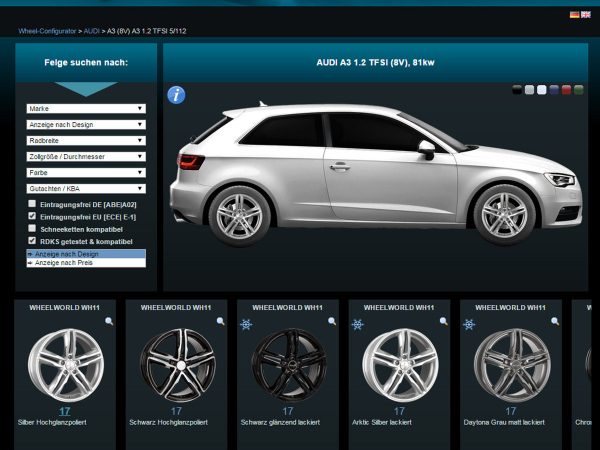600x450 pixels.
Task: Go to Wheel-Configurator breadcrumb link
Action: (x=47, y=31)
